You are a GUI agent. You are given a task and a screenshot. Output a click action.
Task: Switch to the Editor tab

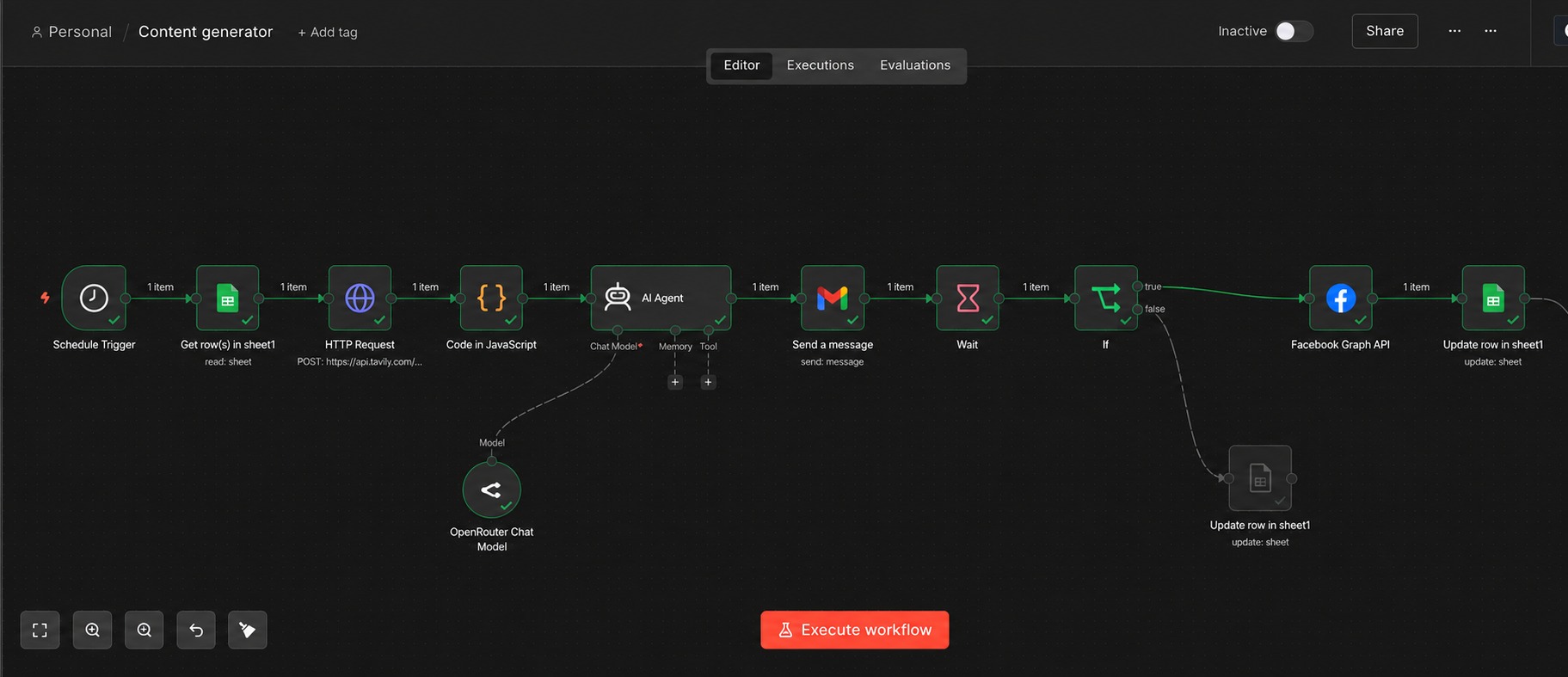point(741,65)
